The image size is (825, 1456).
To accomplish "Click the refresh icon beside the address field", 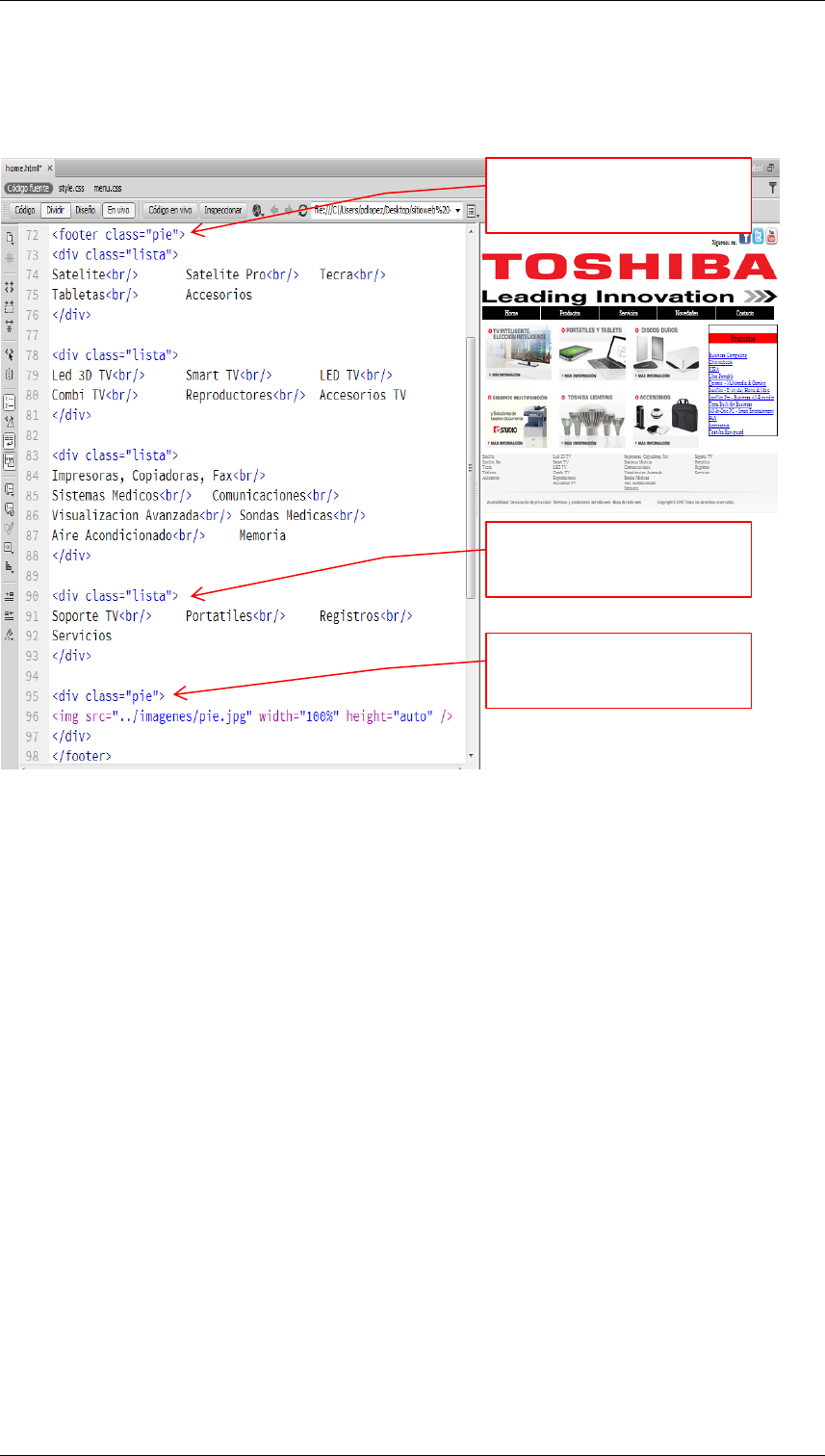I will (302, 210).
